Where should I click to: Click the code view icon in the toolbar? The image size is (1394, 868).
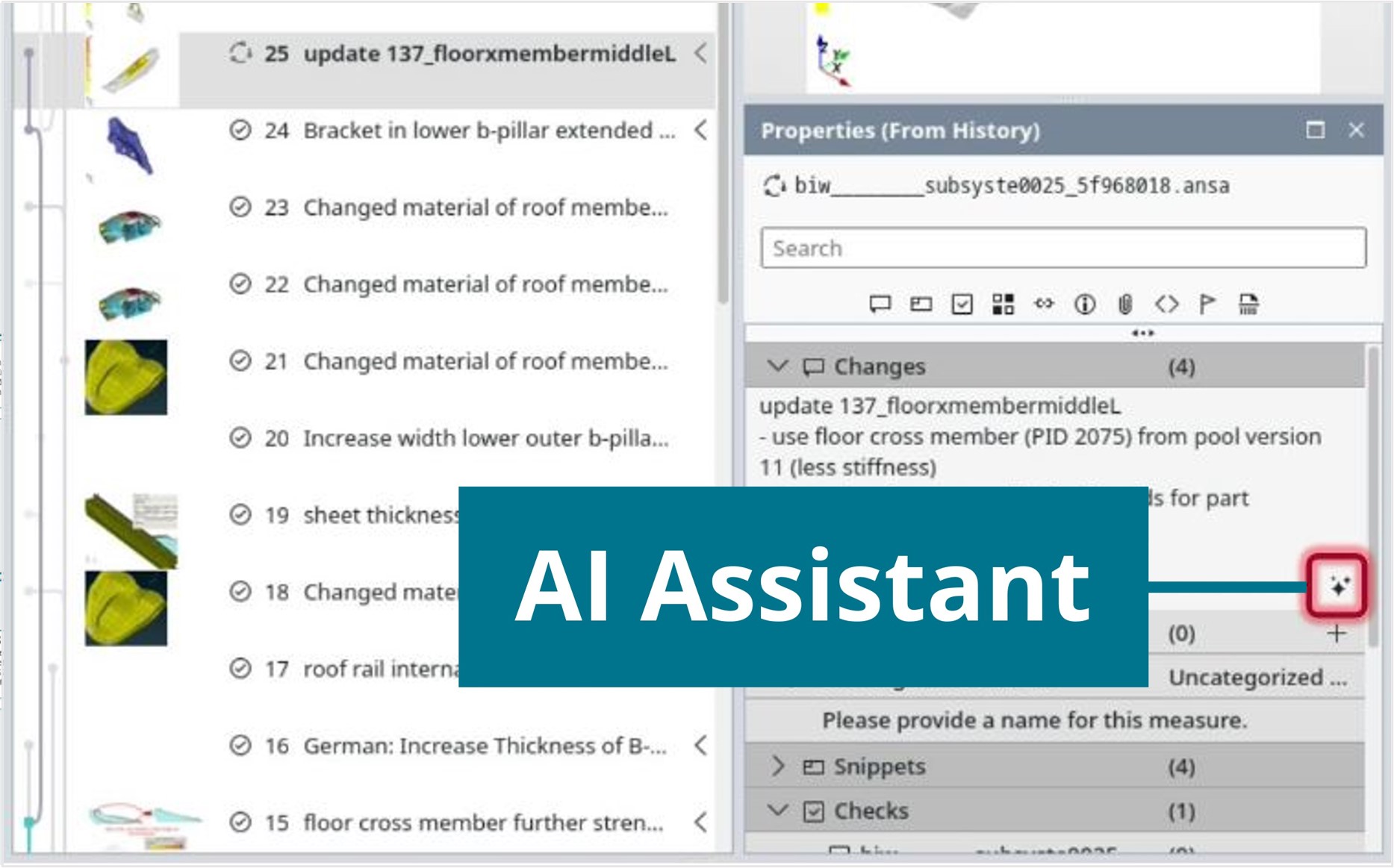1168,305
